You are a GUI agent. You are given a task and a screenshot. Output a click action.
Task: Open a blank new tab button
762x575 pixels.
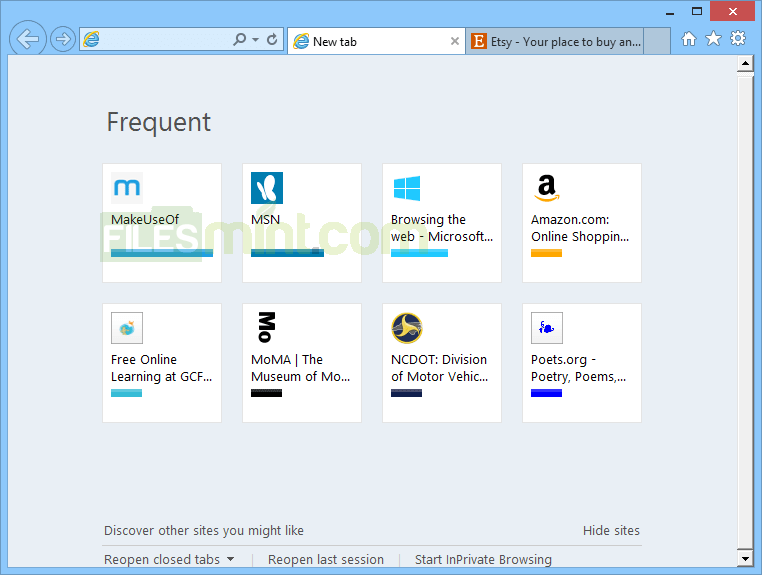(x=657, y=41)
